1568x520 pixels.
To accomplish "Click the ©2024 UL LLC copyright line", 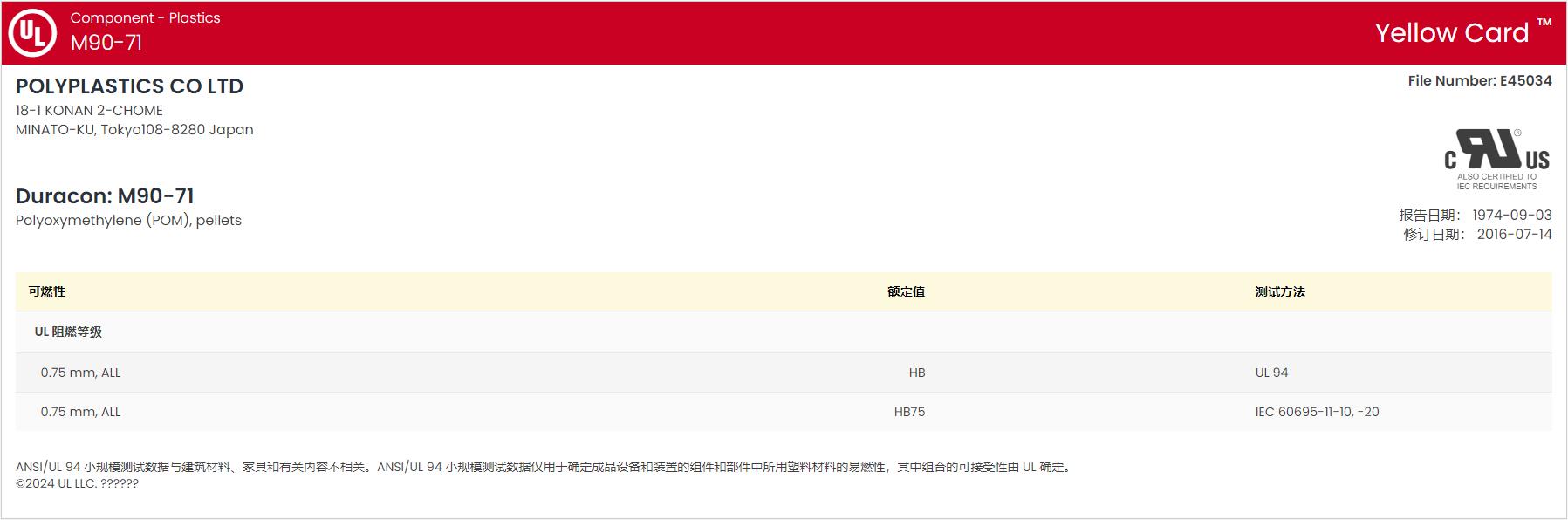I will (x=77, y=483).
